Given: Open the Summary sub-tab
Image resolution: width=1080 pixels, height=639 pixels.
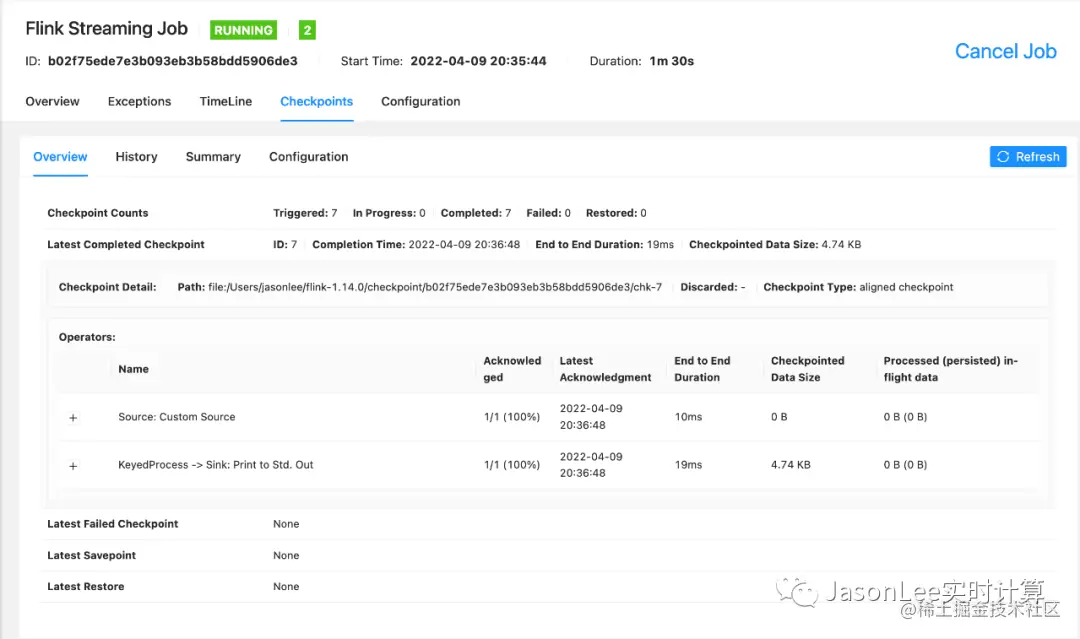Looking at the screenshot, I should [213, 156].
